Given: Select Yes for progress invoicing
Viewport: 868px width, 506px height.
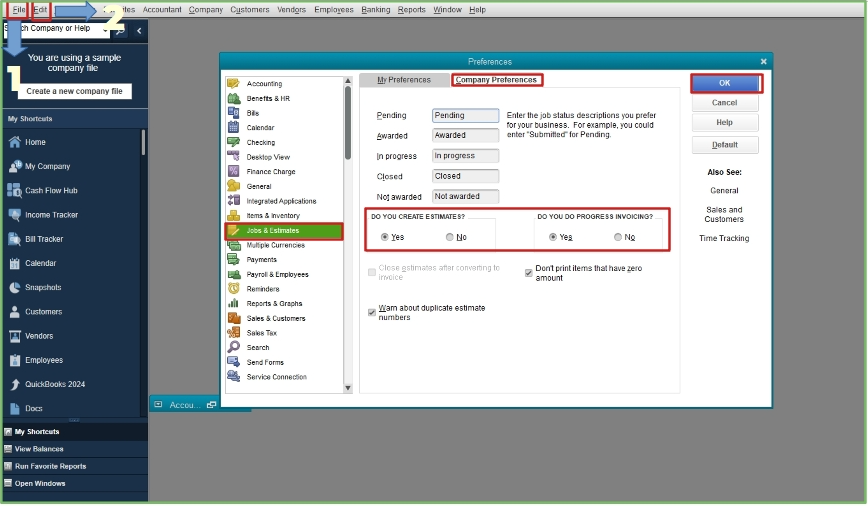Looking at the screenshot, I should pos(552,237).
